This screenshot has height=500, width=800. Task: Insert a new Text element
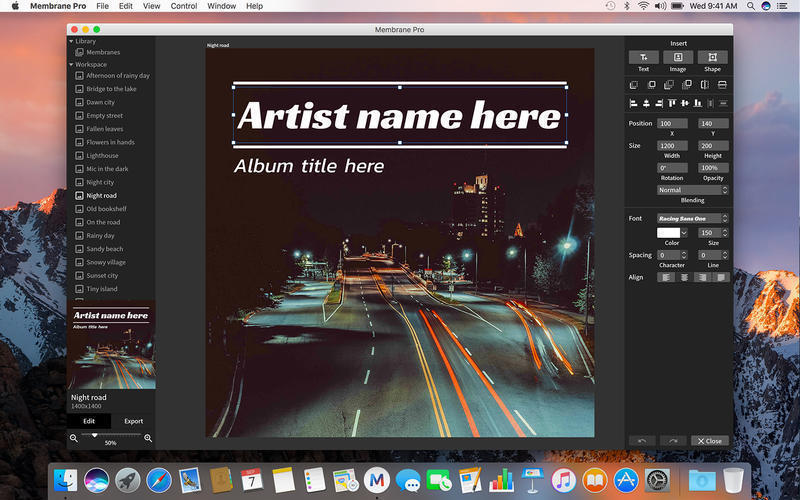pos(643,58)
